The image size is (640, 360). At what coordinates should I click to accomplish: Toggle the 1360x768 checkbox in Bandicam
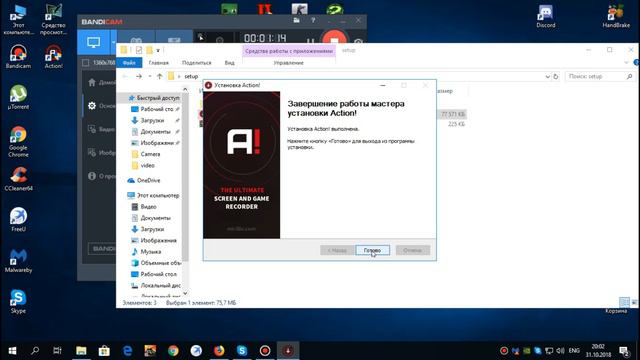pos(85,62)
